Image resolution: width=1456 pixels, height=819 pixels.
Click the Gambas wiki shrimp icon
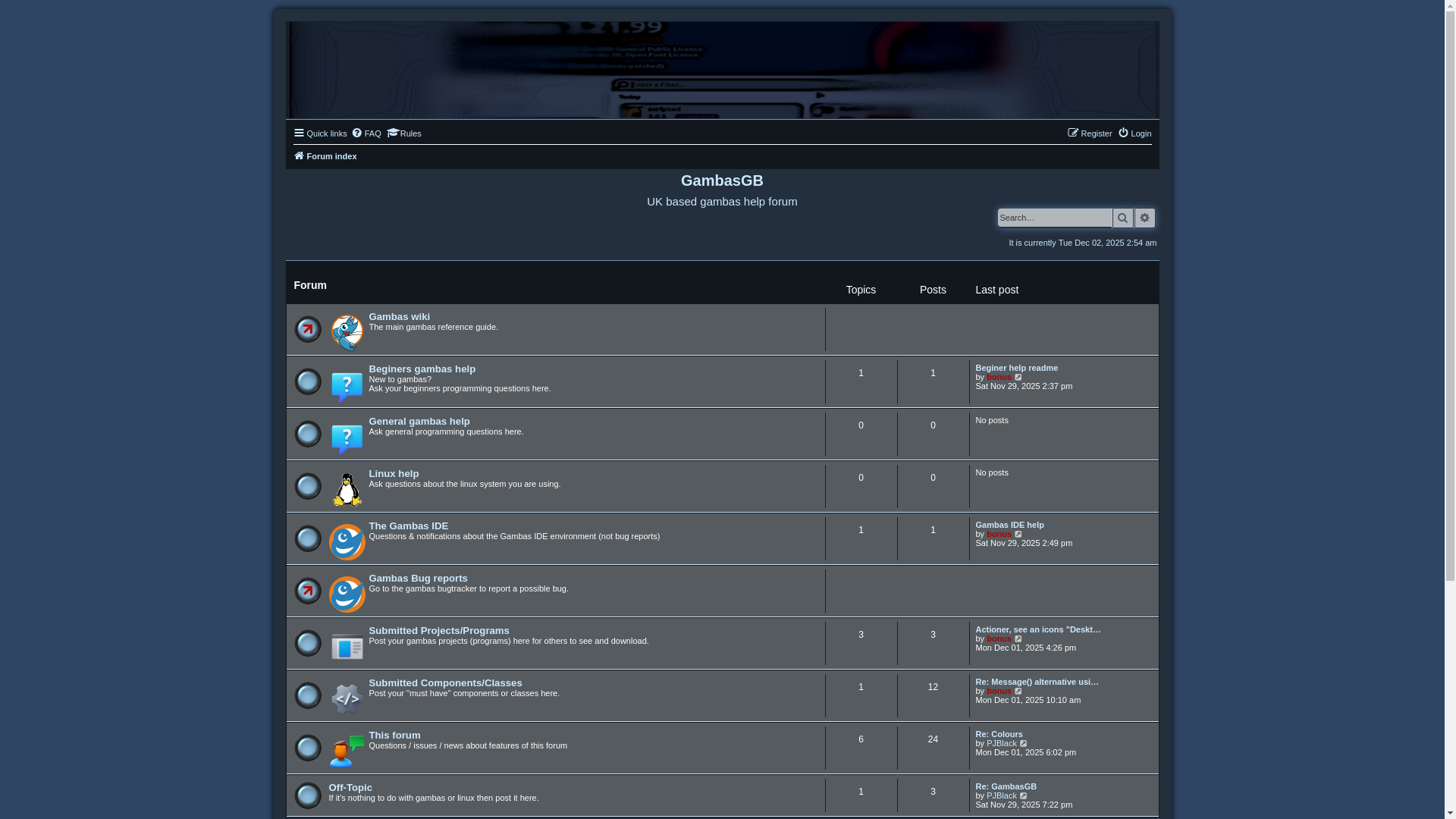tap(347, 333)
